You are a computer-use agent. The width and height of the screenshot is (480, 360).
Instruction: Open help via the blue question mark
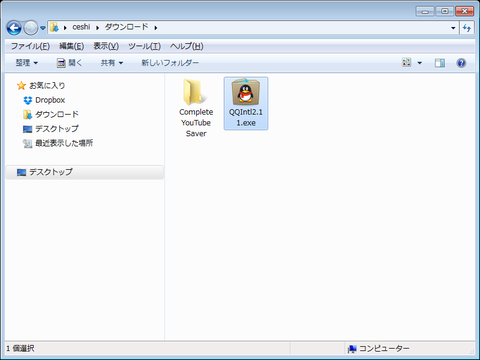point(461,63)
